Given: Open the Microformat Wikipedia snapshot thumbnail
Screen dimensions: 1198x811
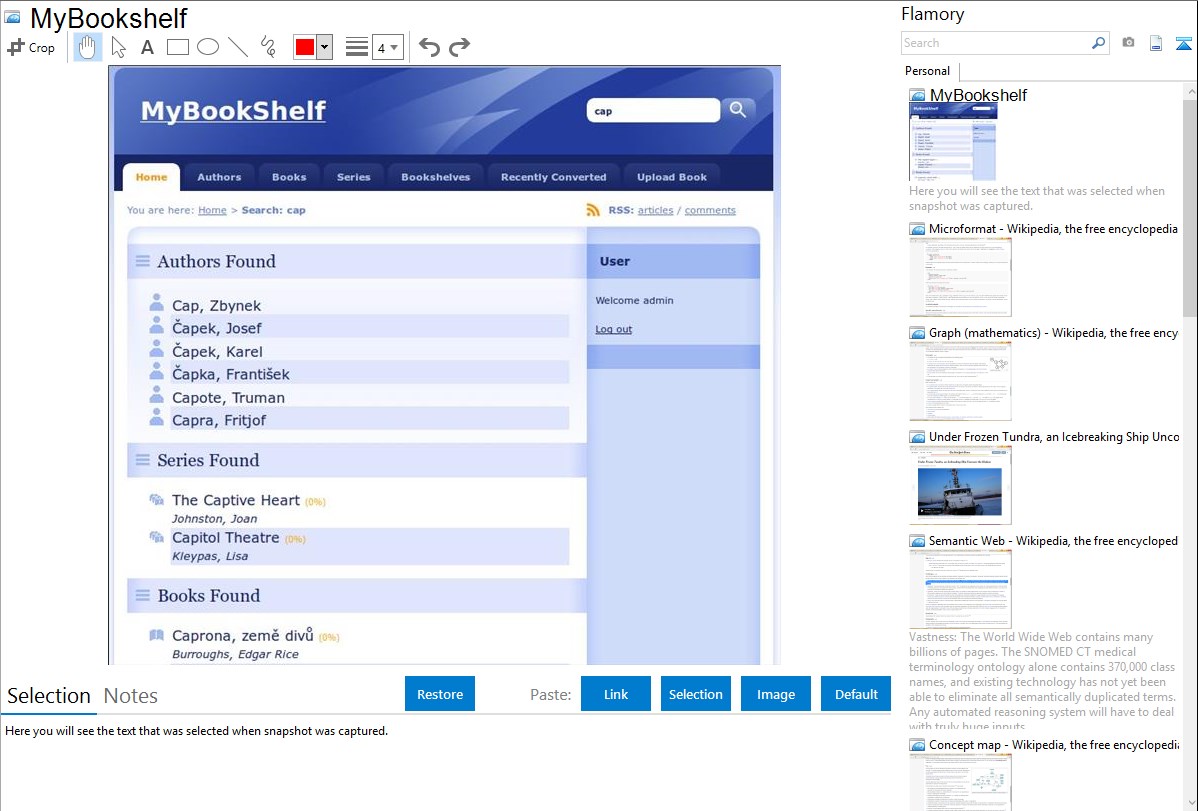Looking at the screenshot, I should 960,277.
